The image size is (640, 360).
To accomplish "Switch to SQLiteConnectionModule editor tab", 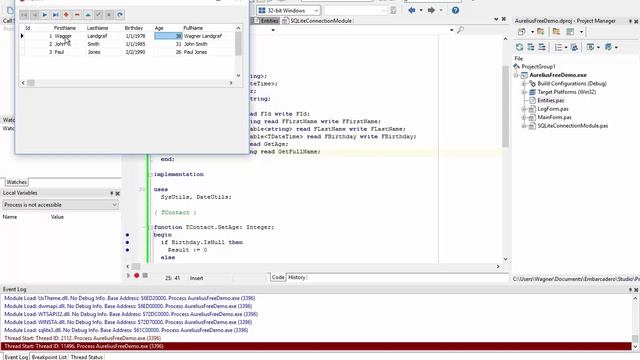I will [x=317, y=21].
